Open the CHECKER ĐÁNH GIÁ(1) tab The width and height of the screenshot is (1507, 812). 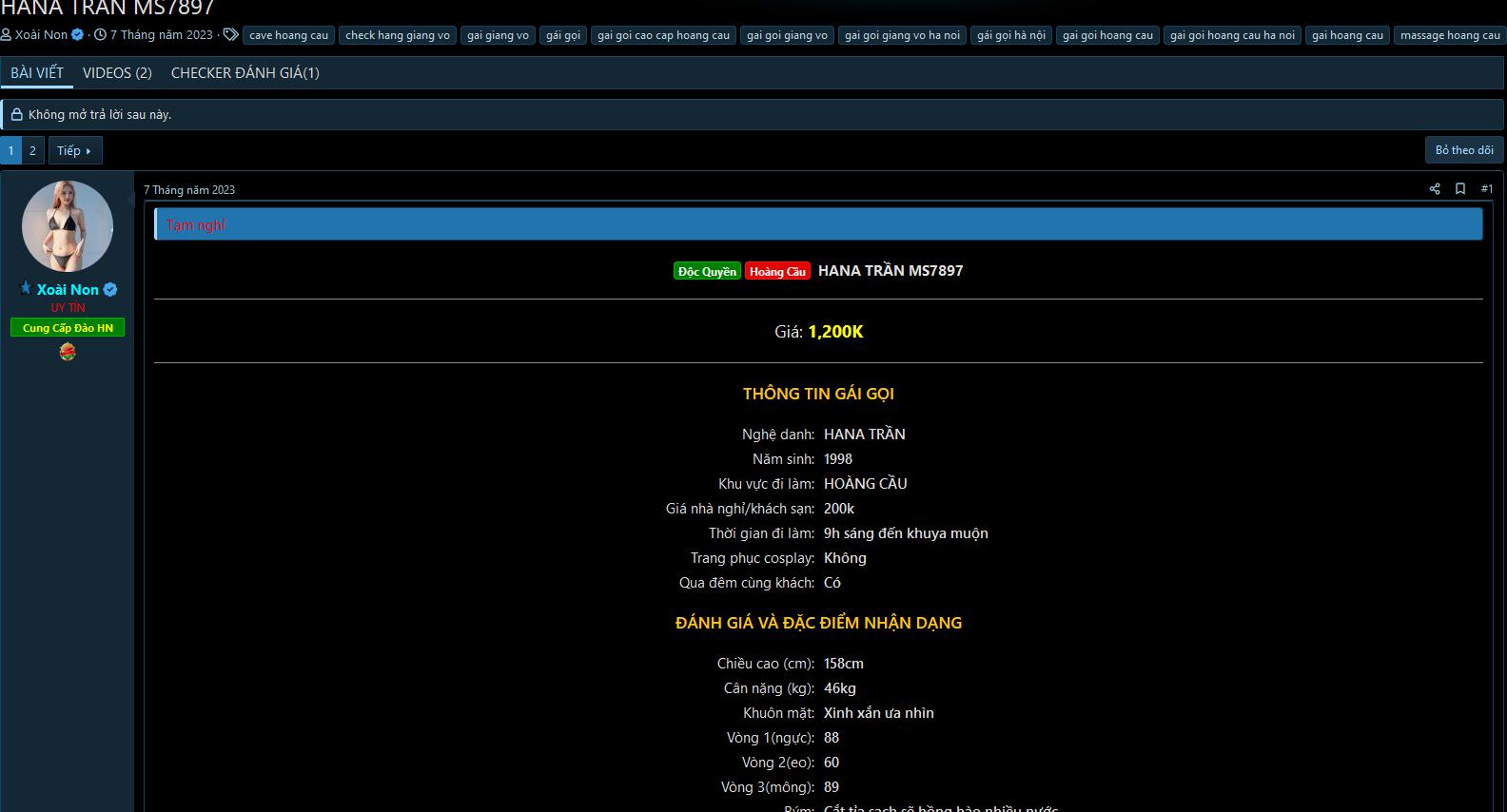pos(245,73)
